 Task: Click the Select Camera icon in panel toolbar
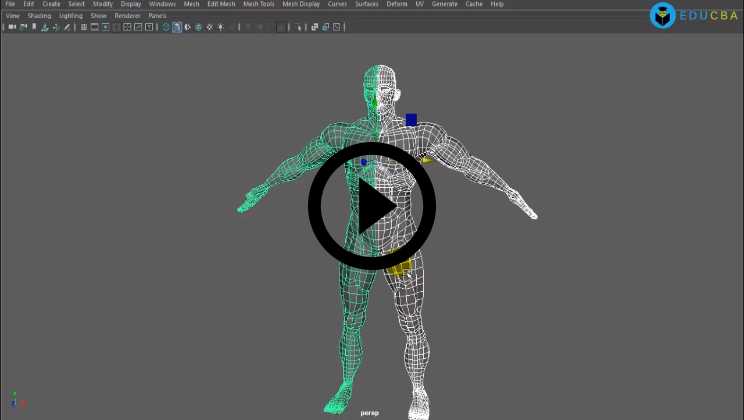[11, 27]
